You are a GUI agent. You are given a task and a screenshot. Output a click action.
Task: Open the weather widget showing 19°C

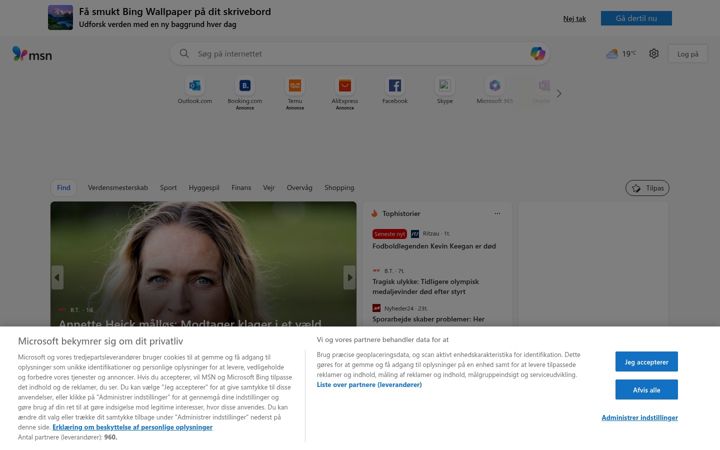point(621,54)
